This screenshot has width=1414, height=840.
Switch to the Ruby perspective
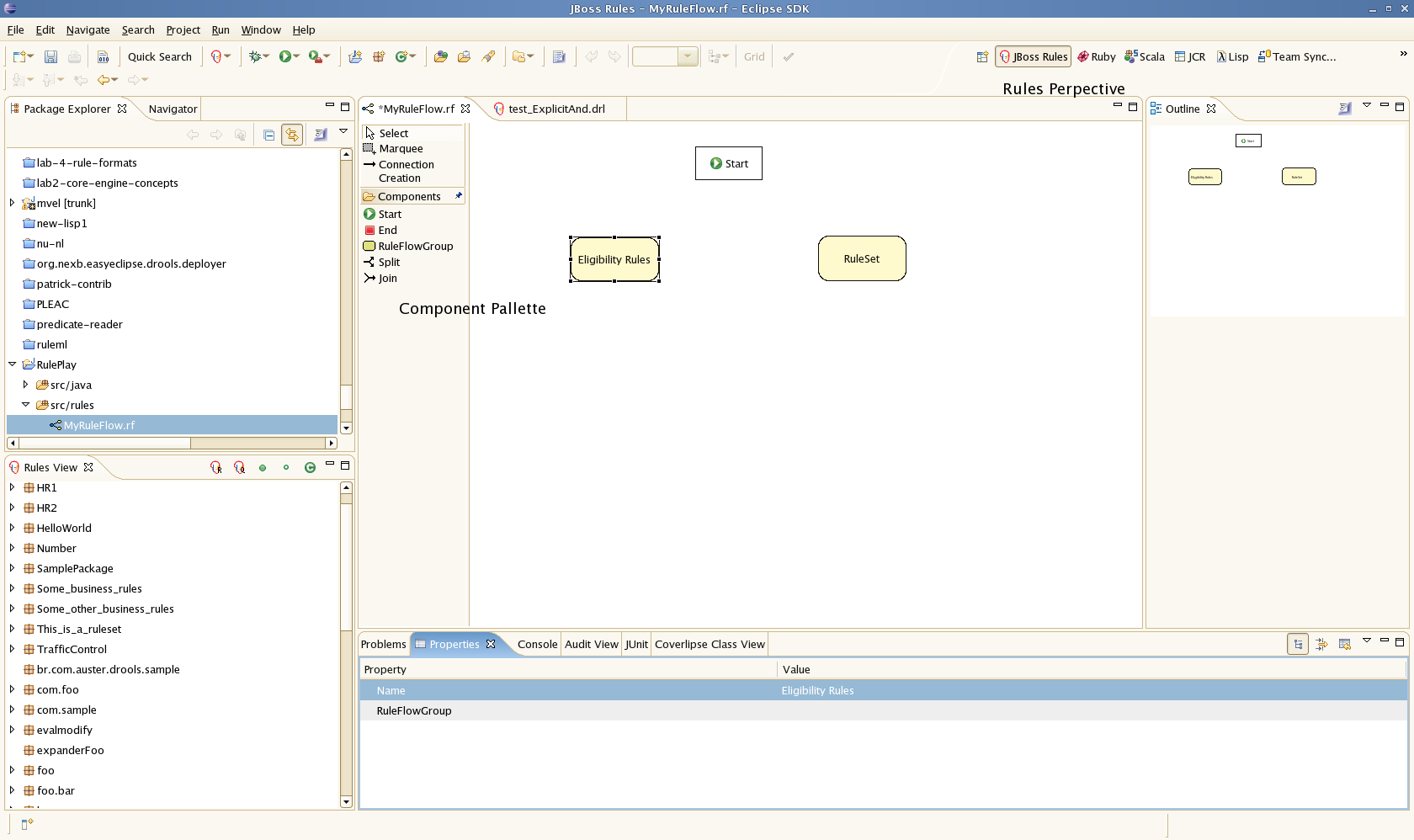coord(1097,57)
